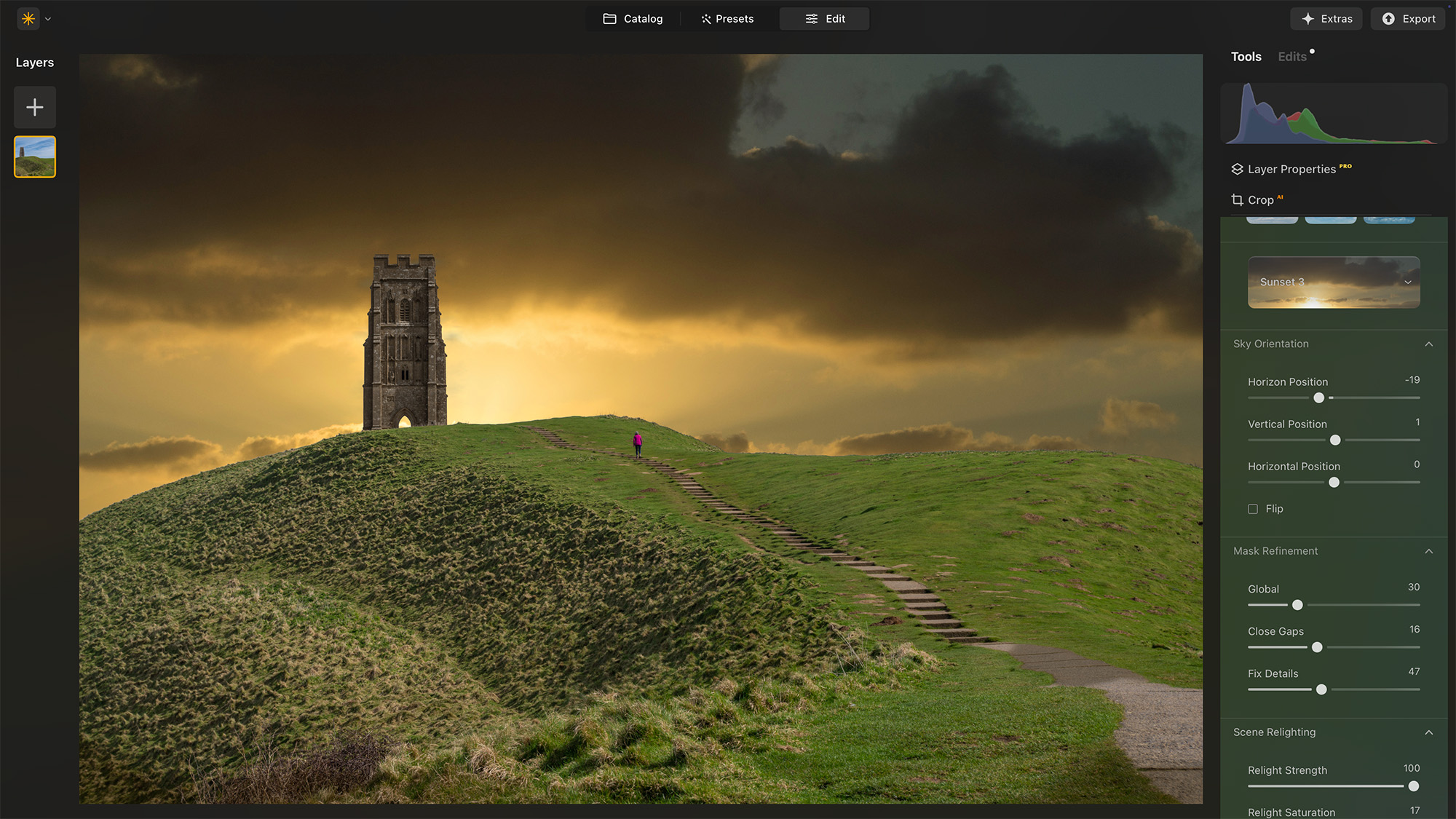Click the Global value 30
Screen dimensions: 1456x819
coord(1414,587)
